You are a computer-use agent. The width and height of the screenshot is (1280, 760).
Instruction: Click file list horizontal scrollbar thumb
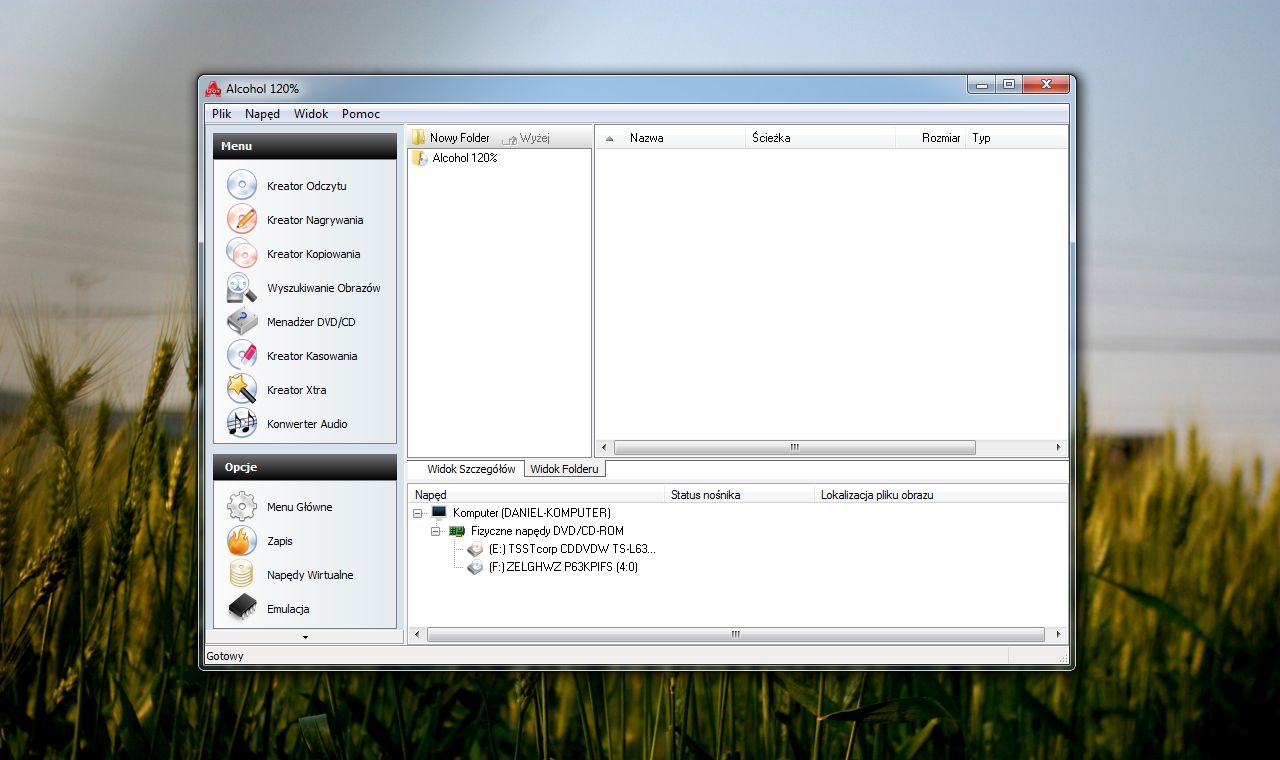click(795, 447)
